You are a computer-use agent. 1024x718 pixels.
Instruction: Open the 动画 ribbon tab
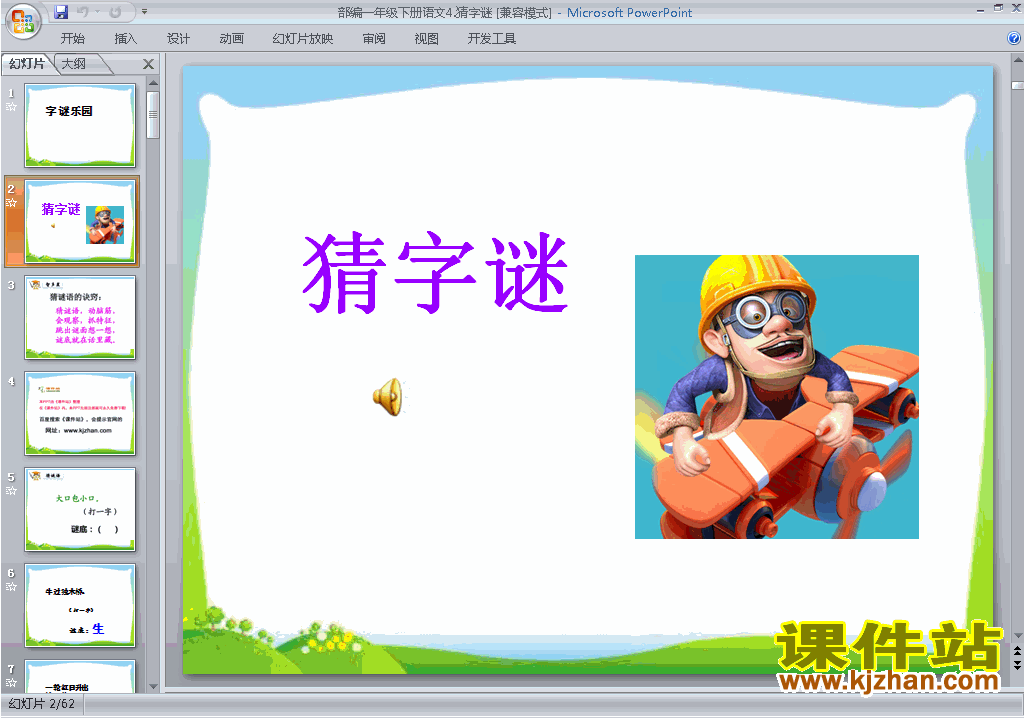point(231,39)
